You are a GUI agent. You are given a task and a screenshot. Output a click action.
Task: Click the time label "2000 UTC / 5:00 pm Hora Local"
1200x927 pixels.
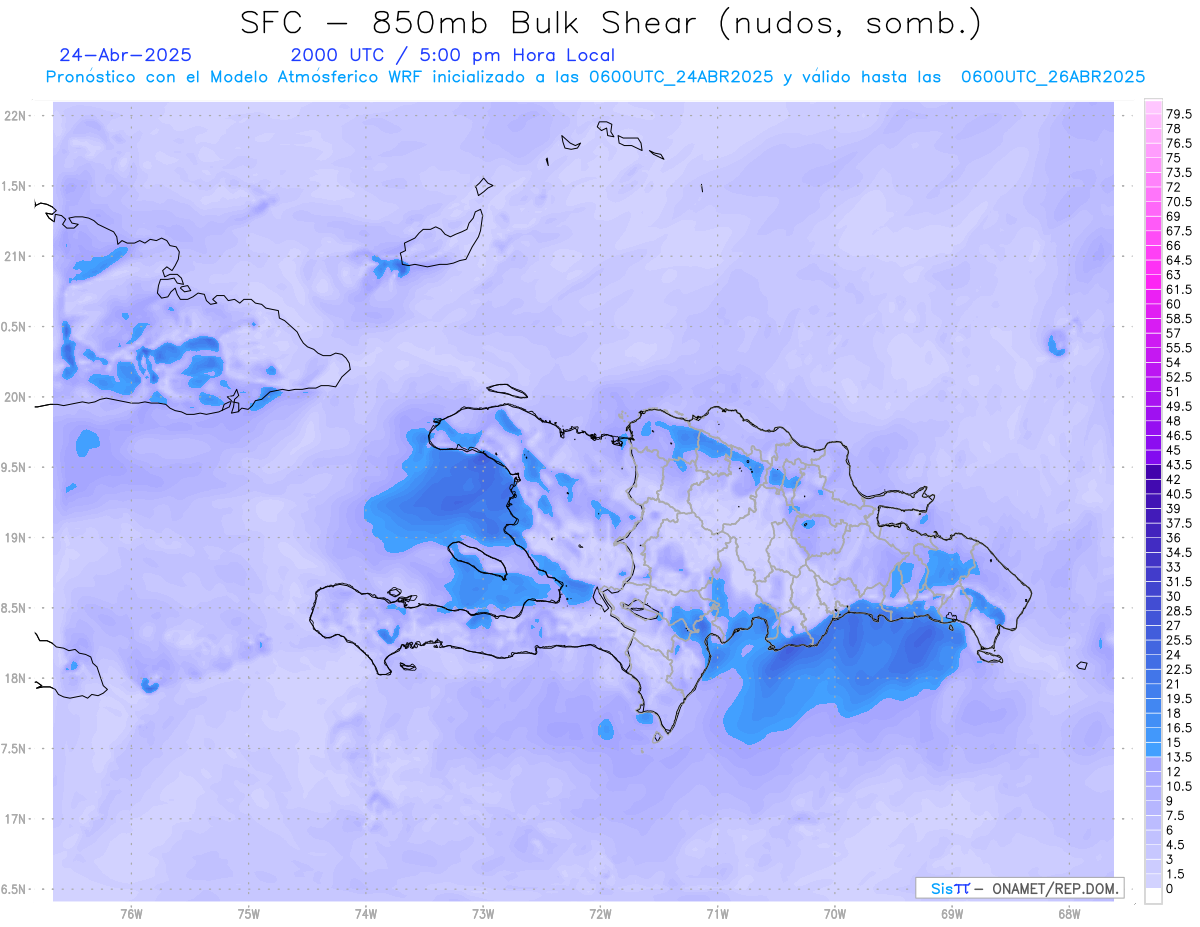[452, 56]
